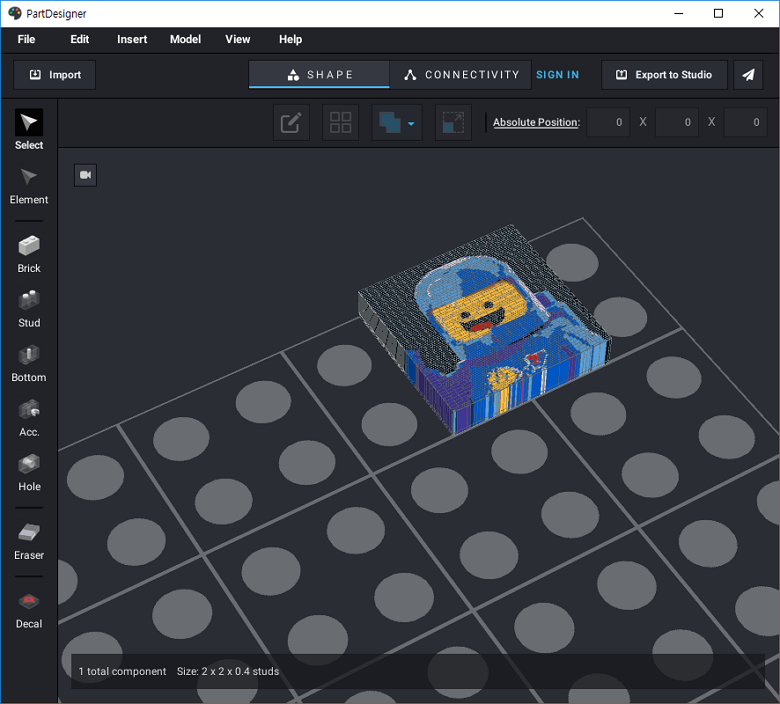This screenshot has height=704, width=780.
Task: Minimize the PartDesigner window
Action: [x=679, y=13]
